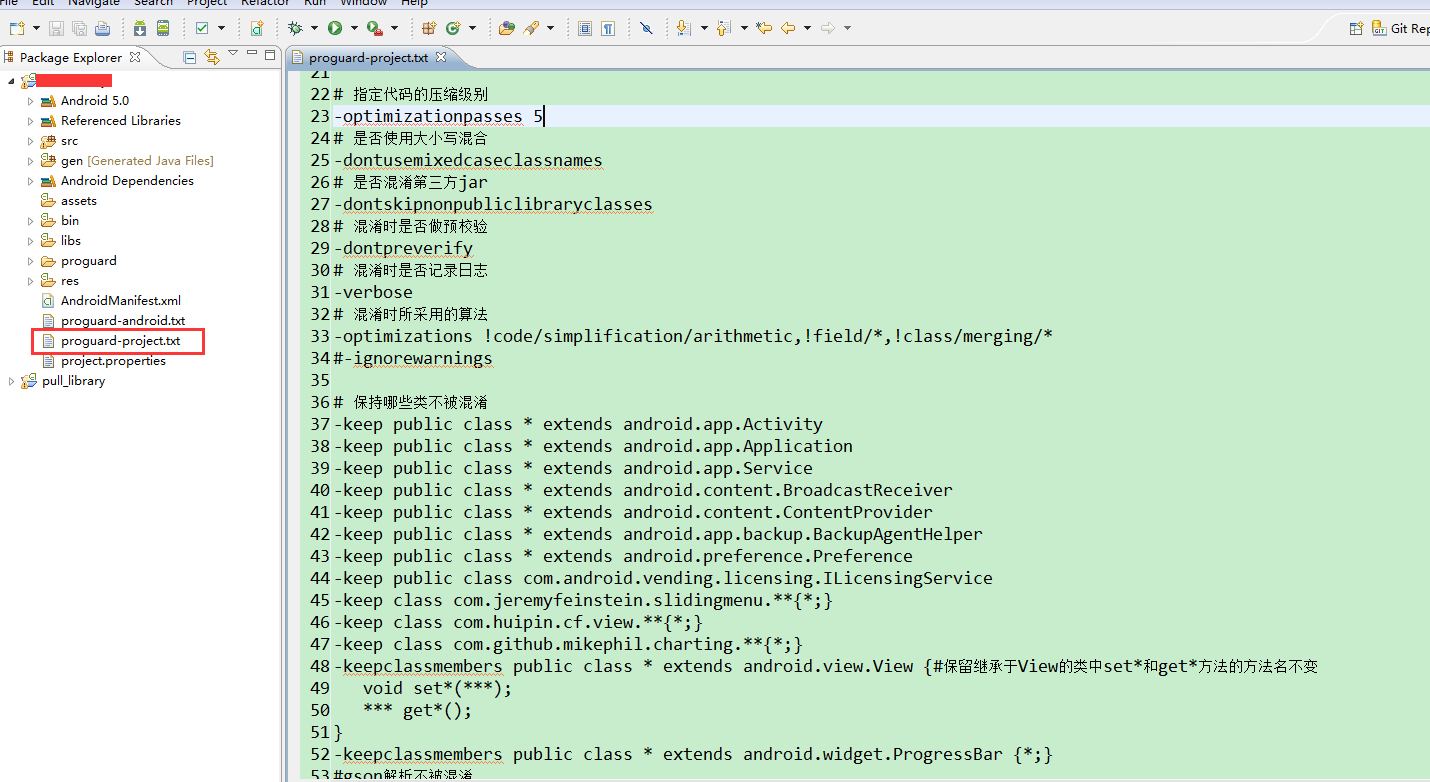Select project.properties file
Screen dimensions: 1430x782
[113, 360]
